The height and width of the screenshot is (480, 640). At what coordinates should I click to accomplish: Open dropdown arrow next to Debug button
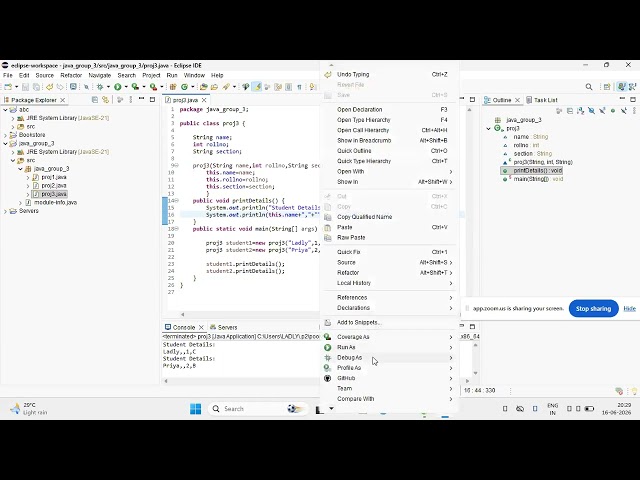click(x=108, y=87)
